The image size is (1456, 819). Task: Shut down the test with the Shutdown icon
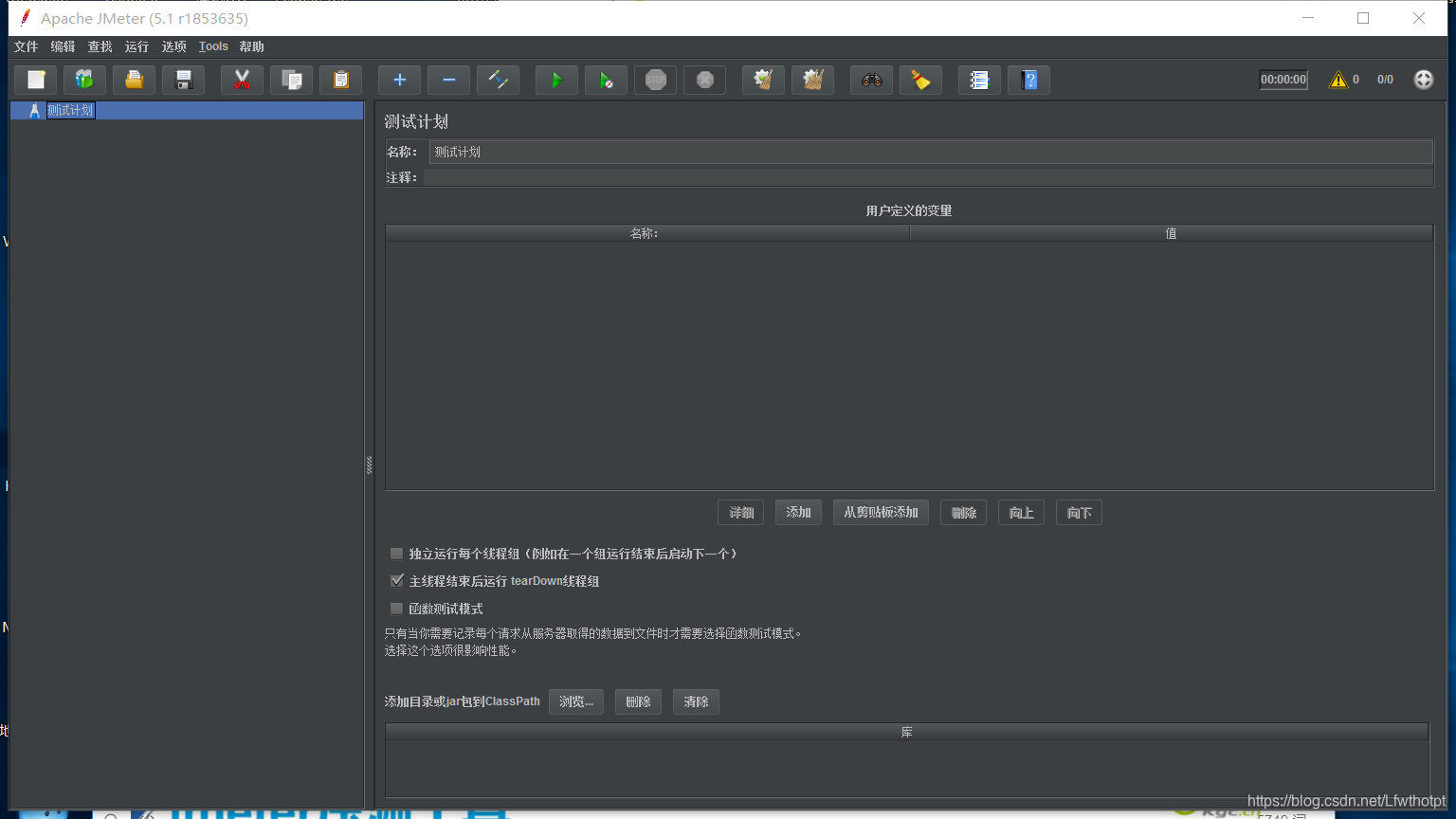click(705, 80)
